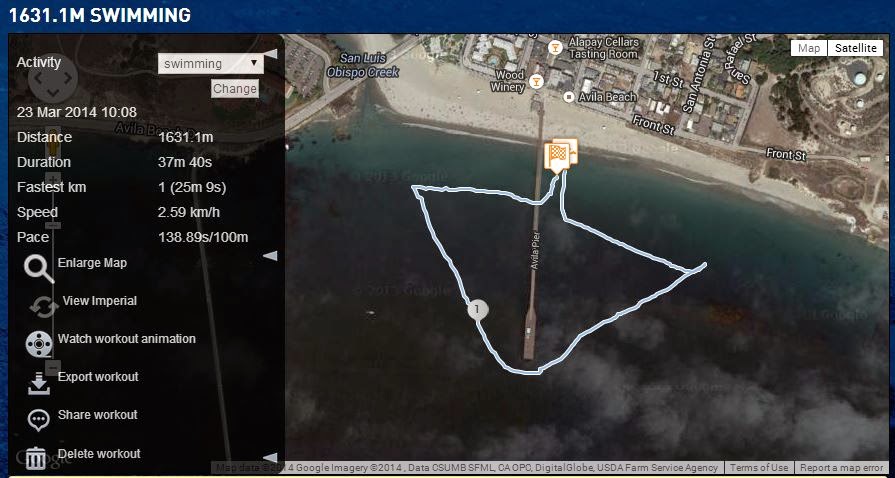Screen dimensions: 895x478
Task: Click the Share workout speech bubble icon
Action: [x=39, y=420]
